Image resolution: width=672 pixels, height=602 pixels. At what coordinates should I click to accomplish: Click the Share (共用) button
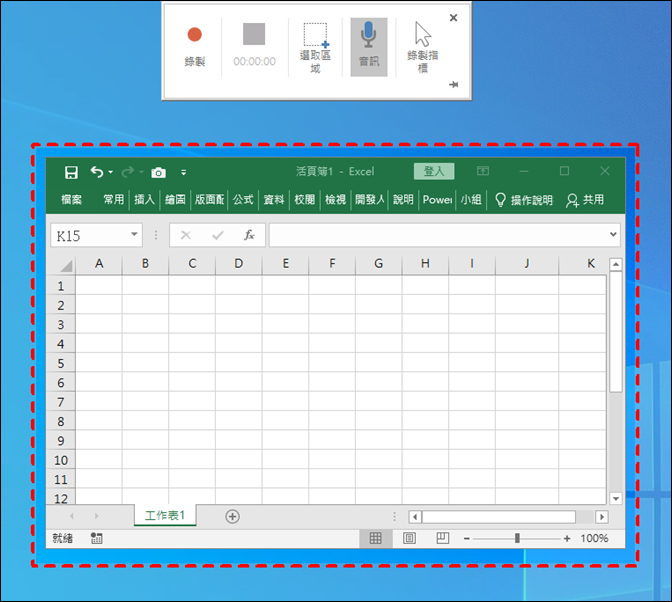pos(585,200)
